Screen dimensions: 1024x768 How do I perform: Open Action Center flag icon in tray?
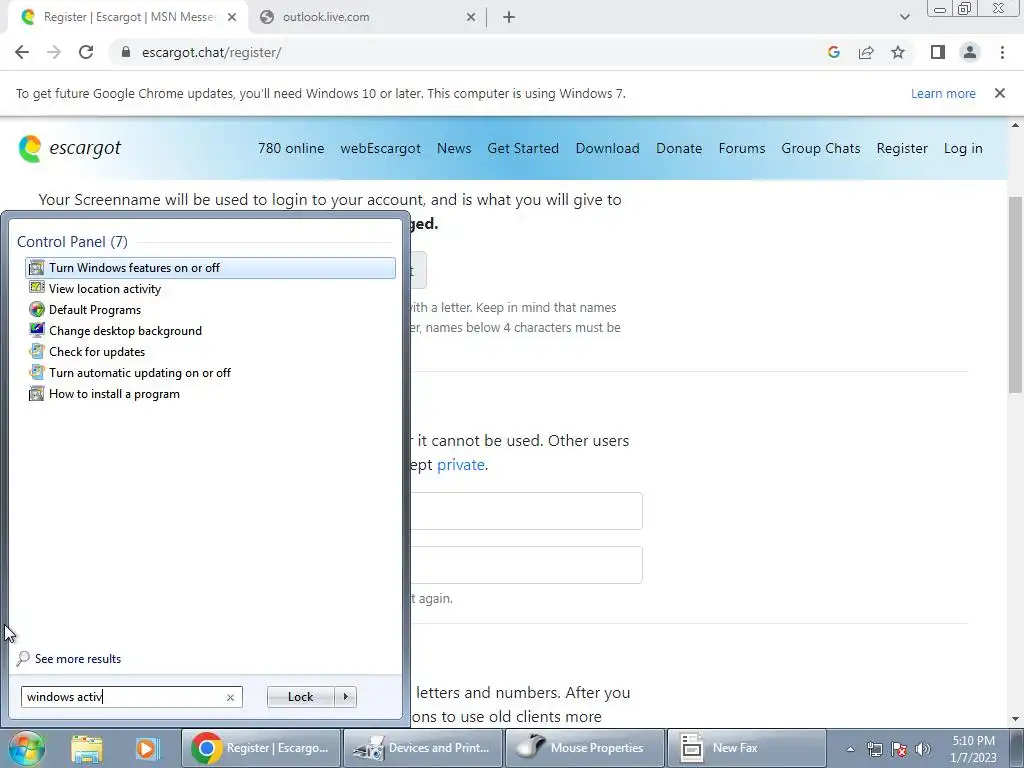point(899,749)
